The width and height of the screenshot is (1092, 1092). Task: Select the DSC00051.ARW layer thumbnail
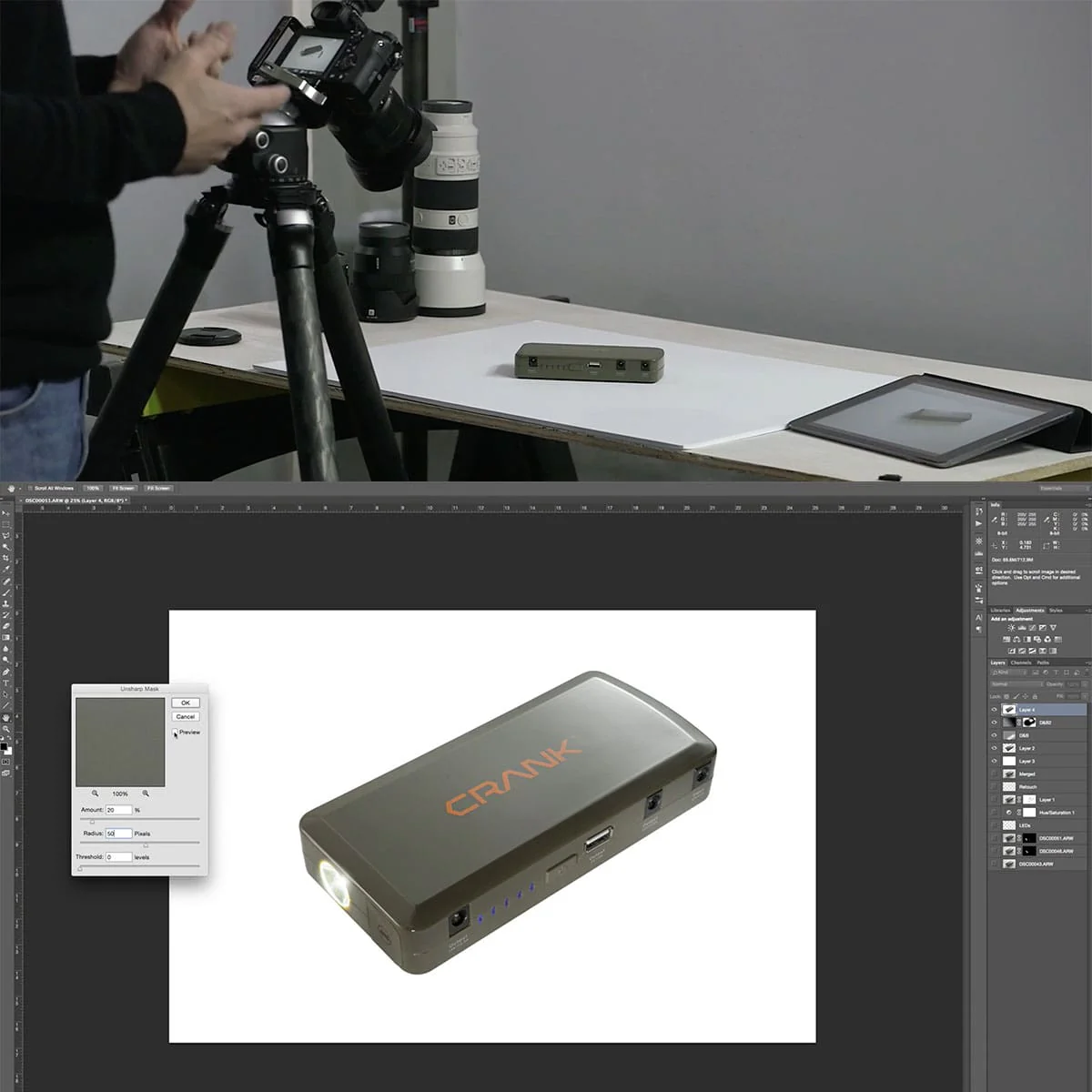point(1009,838)
